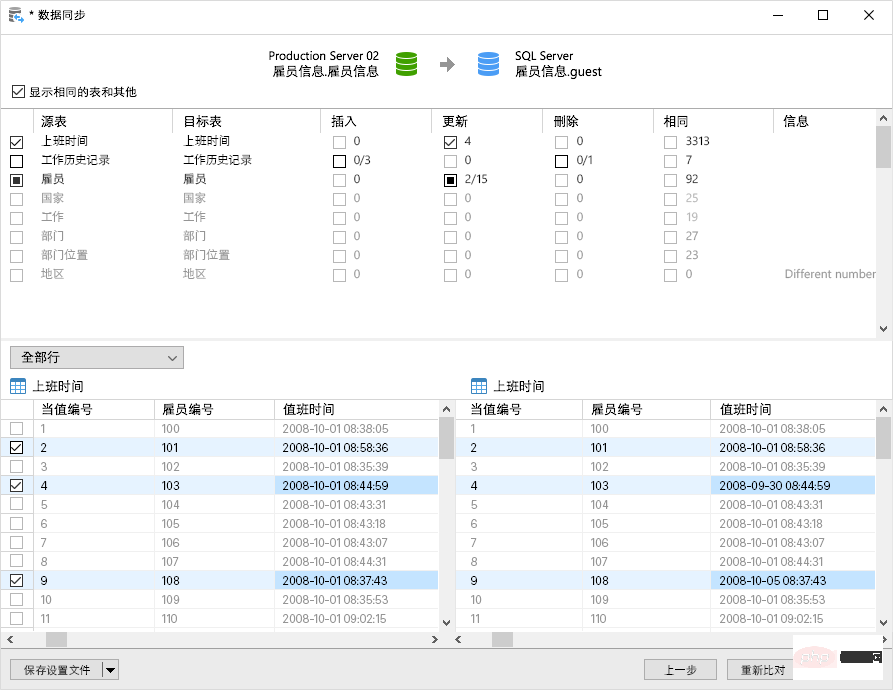Uncheck row 4 checkbox in source grid
Screen dimensions: 893x690
(17, 486)
